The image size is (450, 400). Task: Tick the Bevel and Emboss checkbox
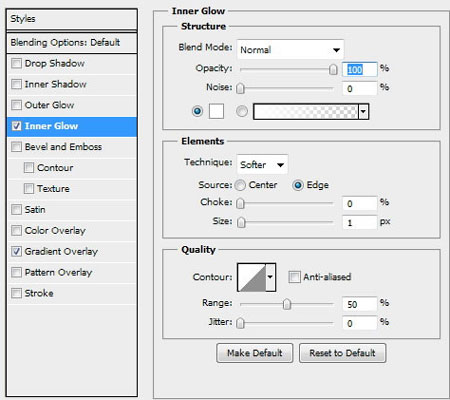(16, 147)
